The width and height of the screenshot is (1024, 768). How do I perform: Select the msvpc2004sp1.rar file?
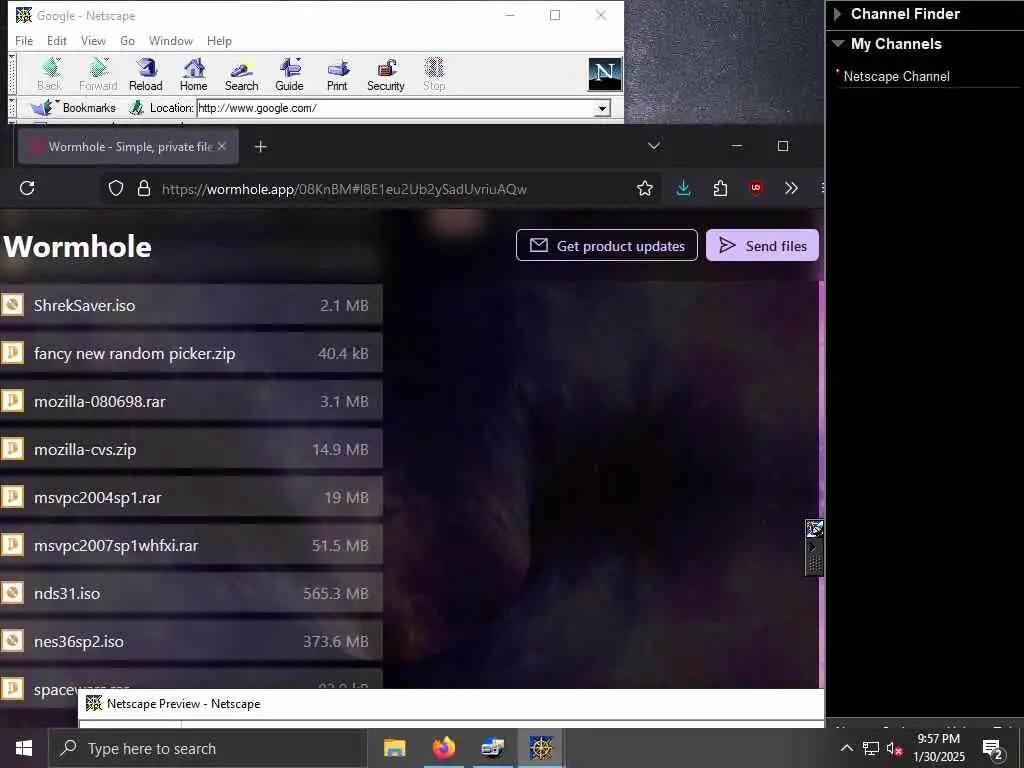point(191,497)
